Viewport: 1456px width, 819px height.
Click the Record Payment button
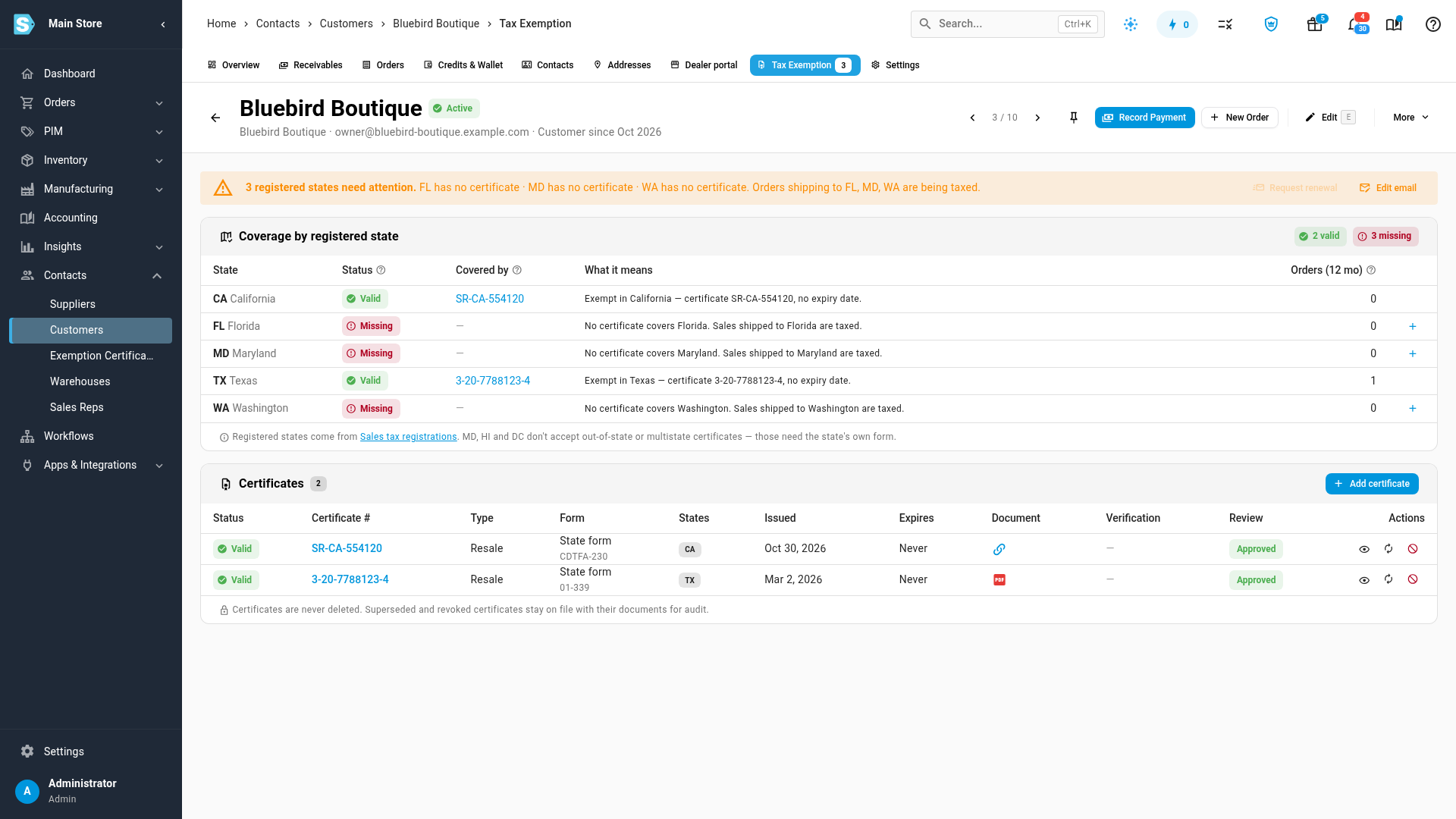[x=1144, y=118]
